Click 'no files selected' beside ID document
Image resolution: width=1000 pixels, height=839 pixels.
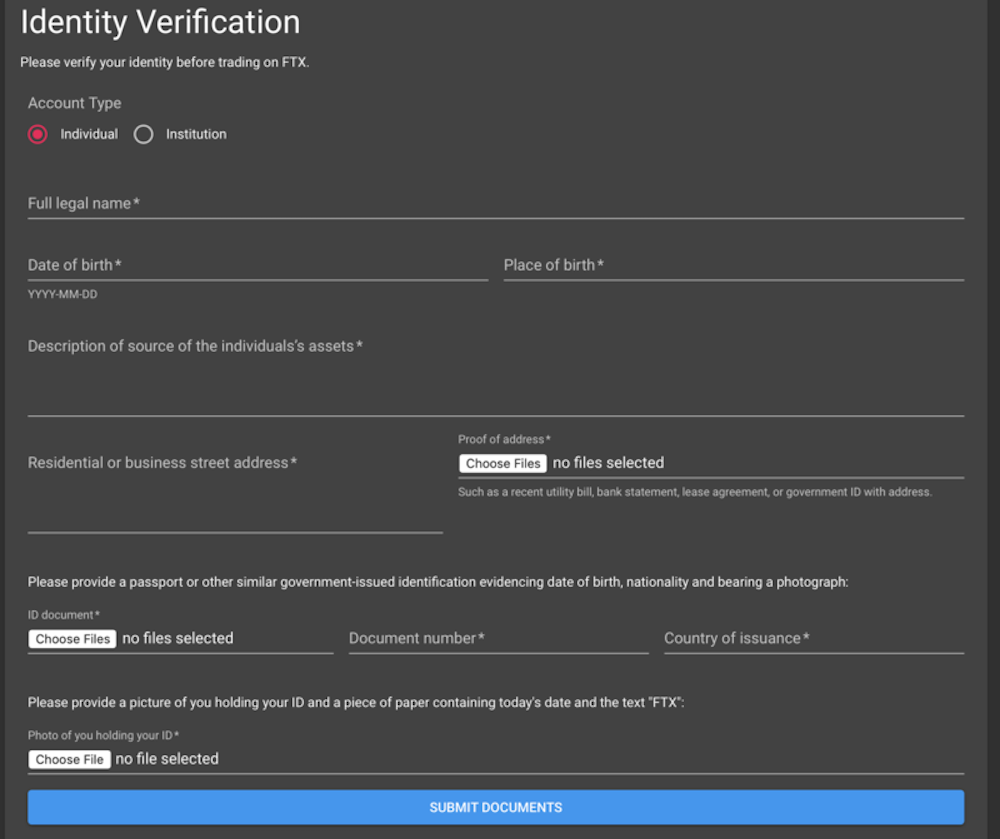177,638
